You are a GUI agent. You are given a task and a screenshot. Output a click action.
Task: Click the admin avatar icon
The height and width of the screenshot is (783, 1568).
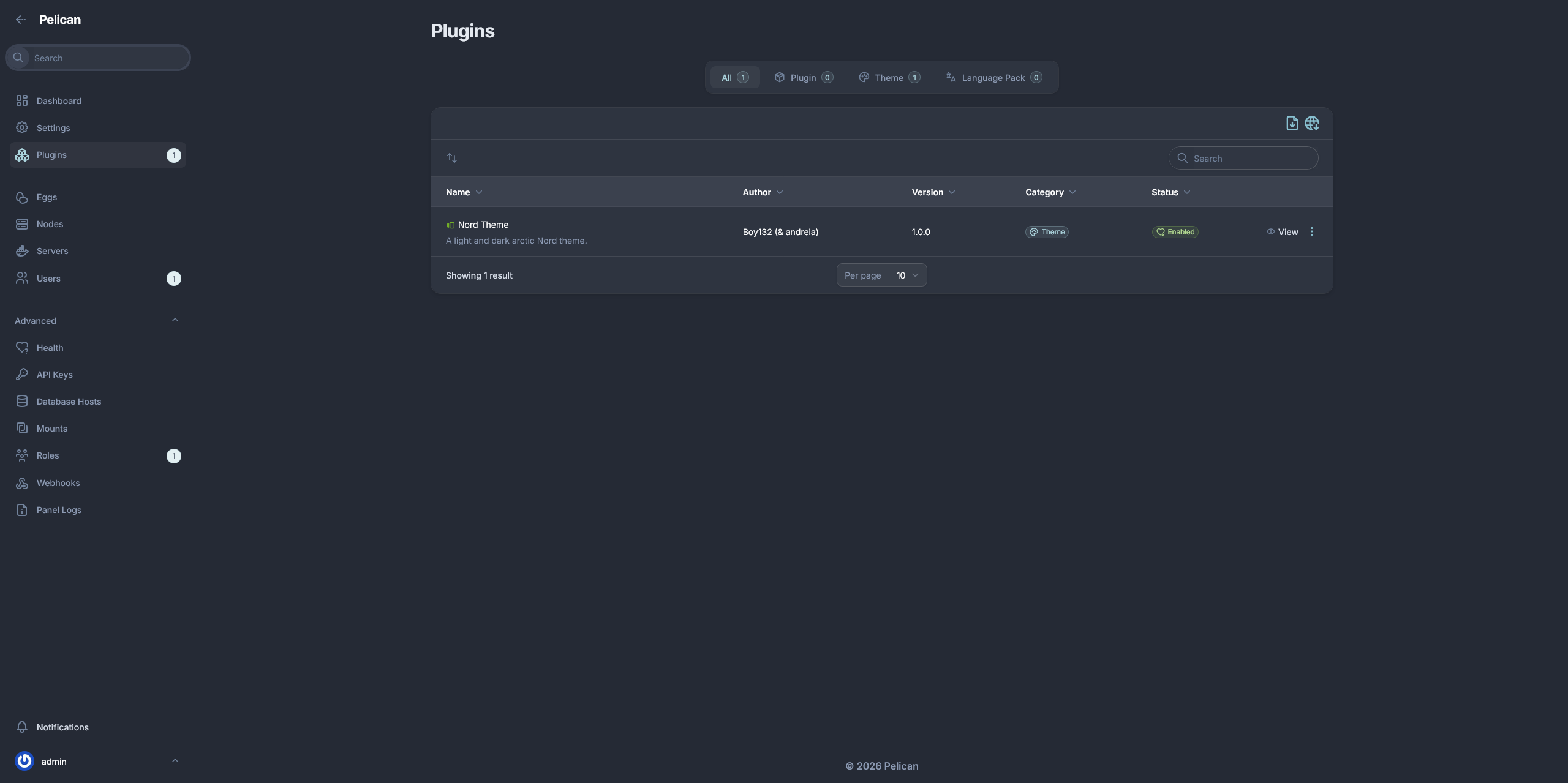point(24,761)
